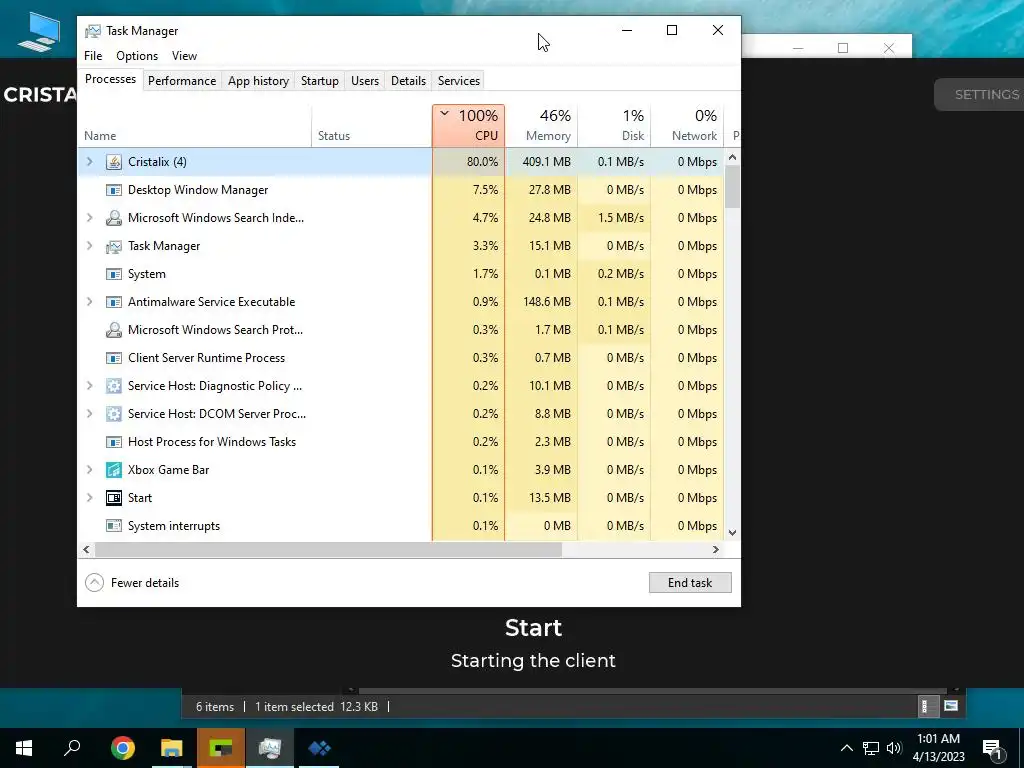The image size is (1024, 768).
Task: Expand the Cristalix (4) process group
Action: coord(90,162)
